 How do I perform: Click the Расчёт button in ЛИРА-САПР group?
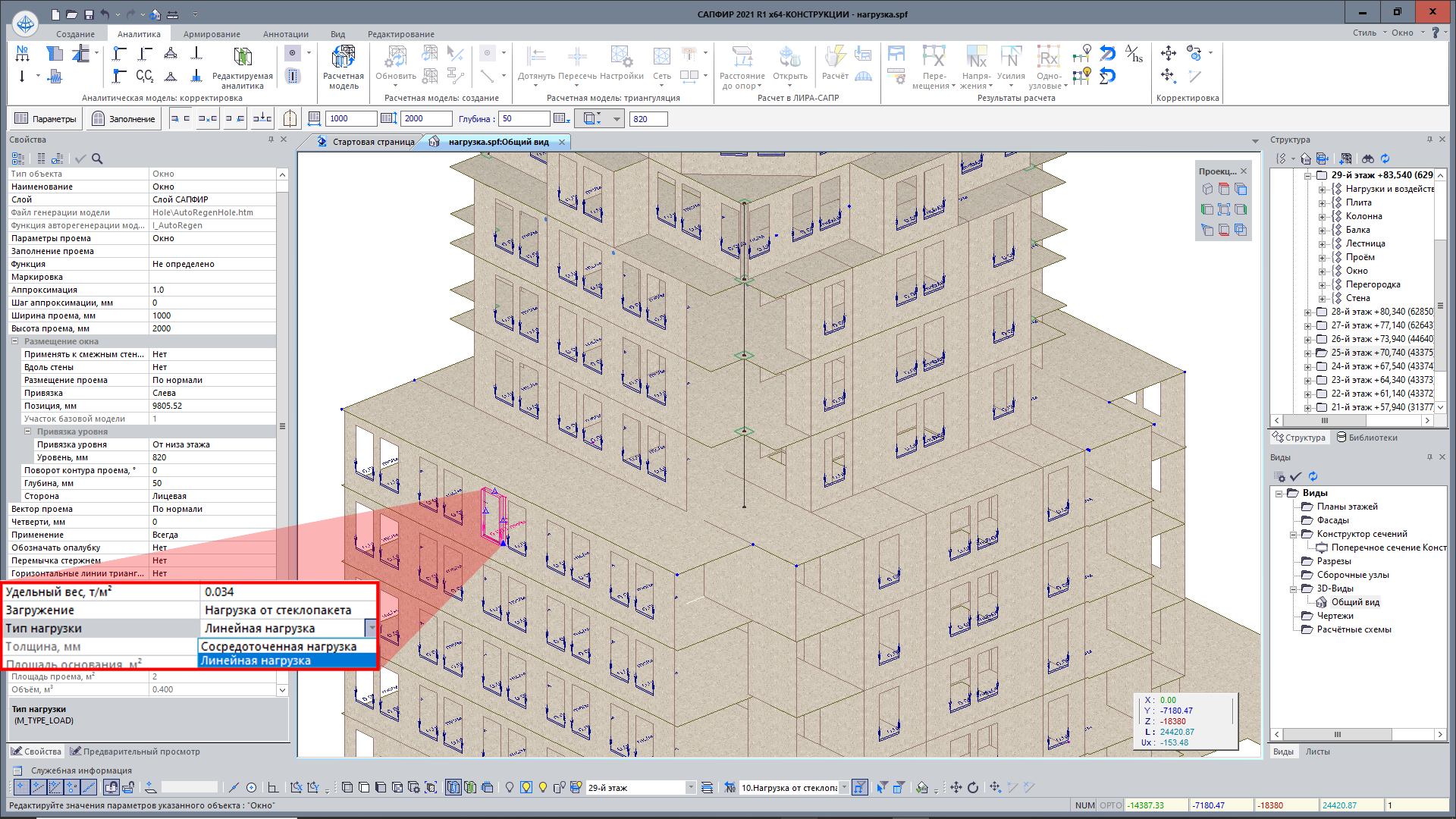[835, 58]
